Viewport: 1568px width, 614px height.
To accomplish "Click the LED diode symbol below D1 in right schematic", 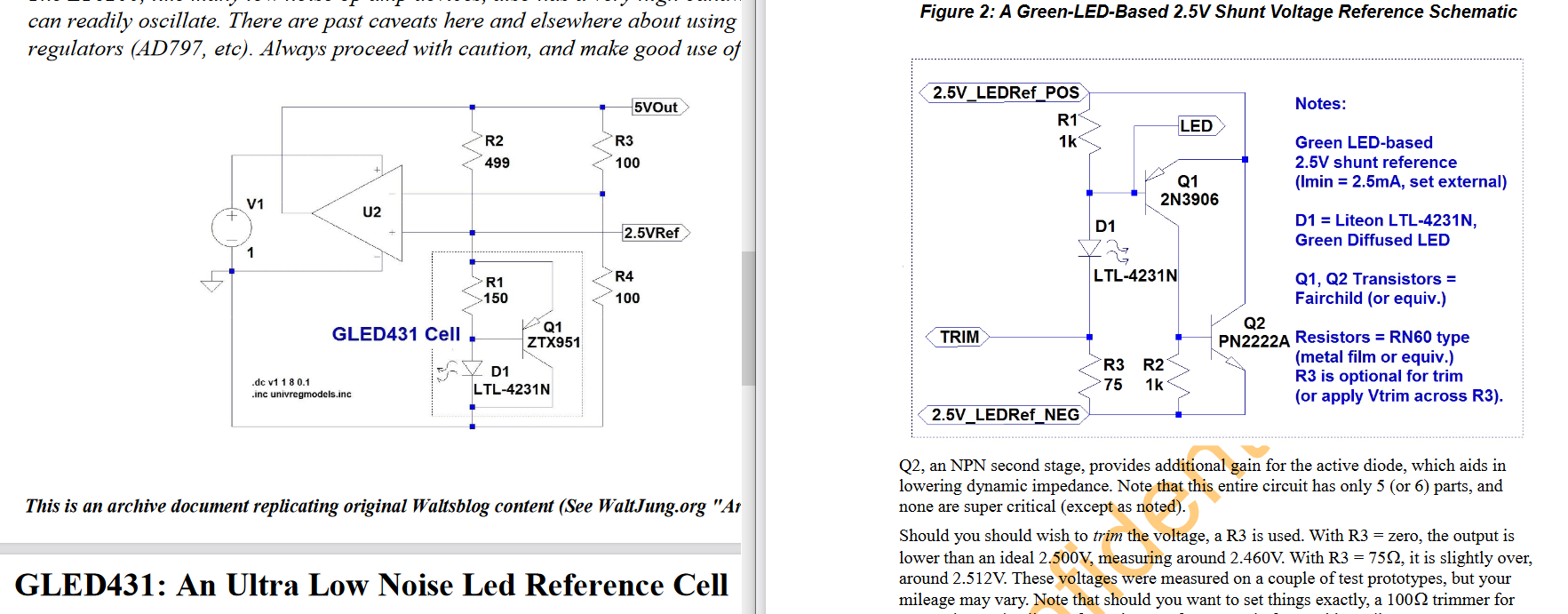I will point(1090,248).
